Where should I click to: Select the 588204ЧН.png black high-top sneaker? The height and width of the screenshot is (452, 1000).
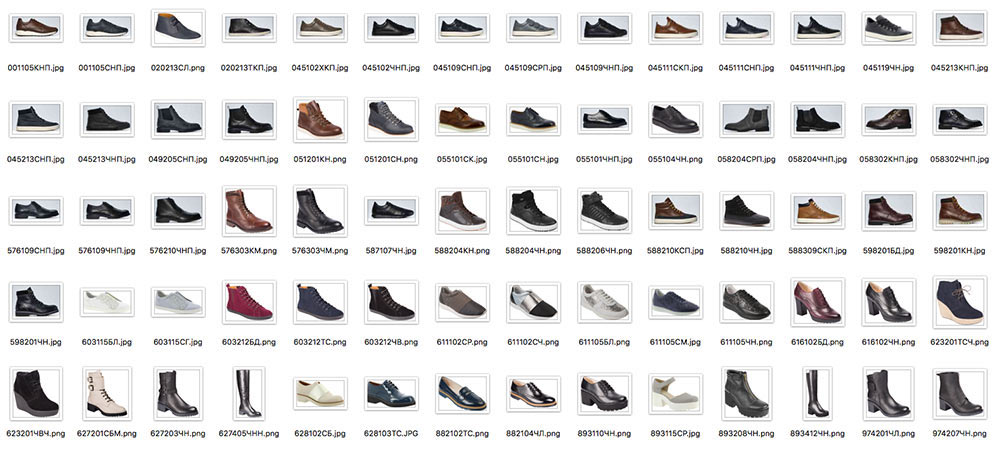[x=533, y=210]
